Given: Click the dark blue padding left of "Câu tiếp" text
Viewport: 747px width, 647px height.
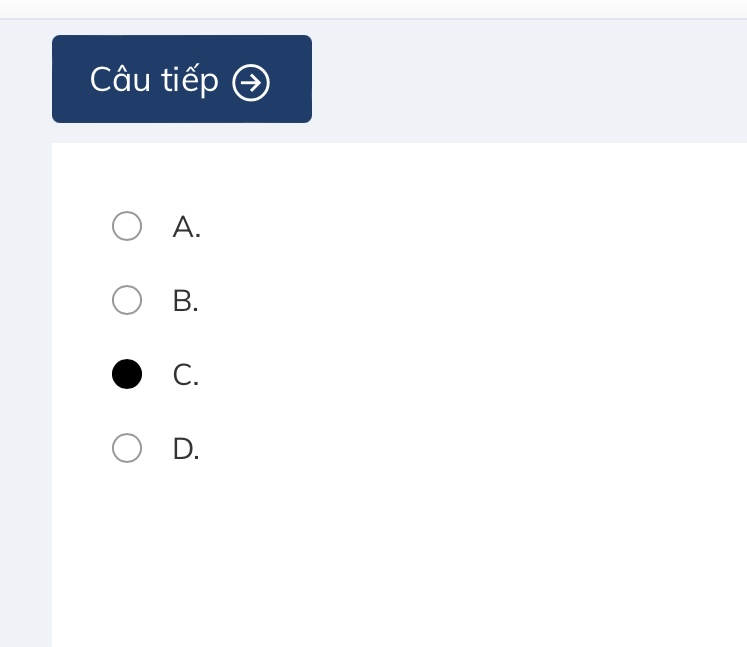Looking at the screenshot, I should coord(70,79).
